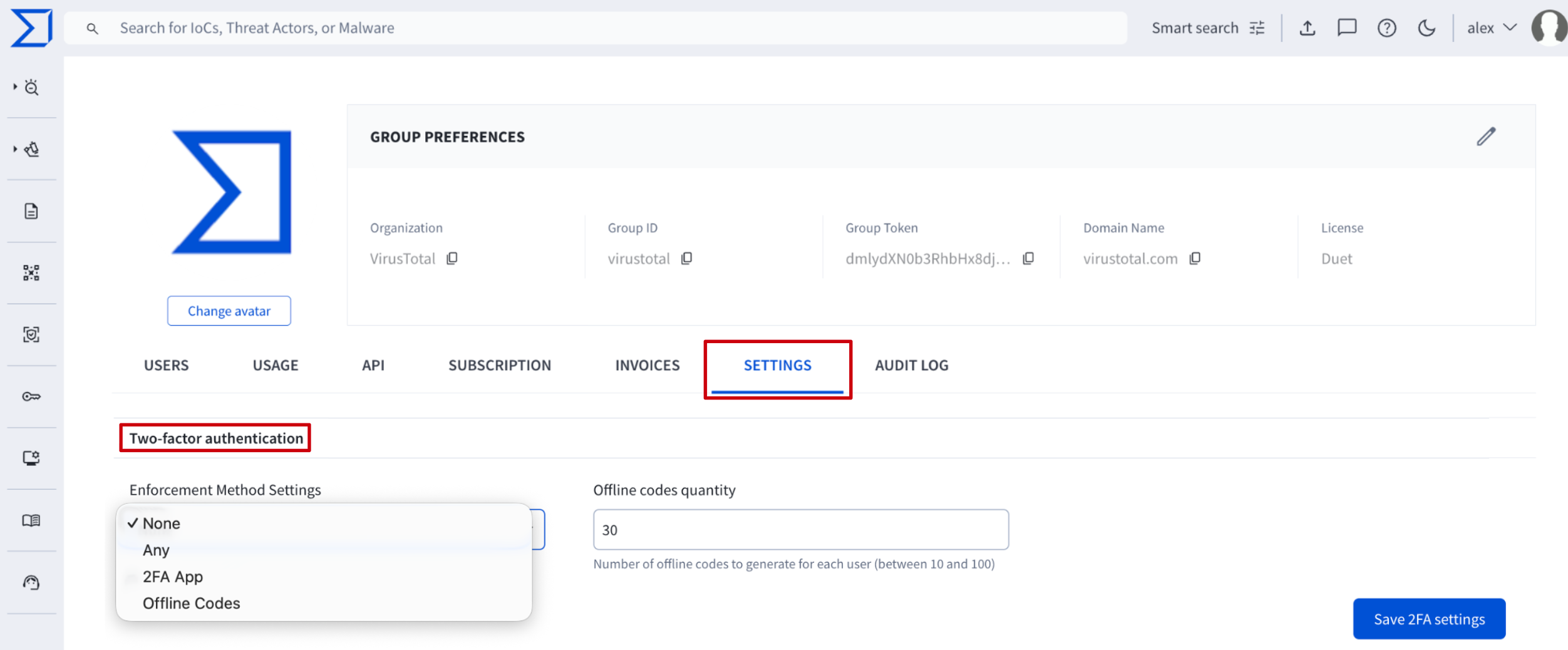The height and width of the screenshot is (650, 1568).
Task: Switch to the SETTINGS tab
Action: pyautogui.click(x=778, y=366)
